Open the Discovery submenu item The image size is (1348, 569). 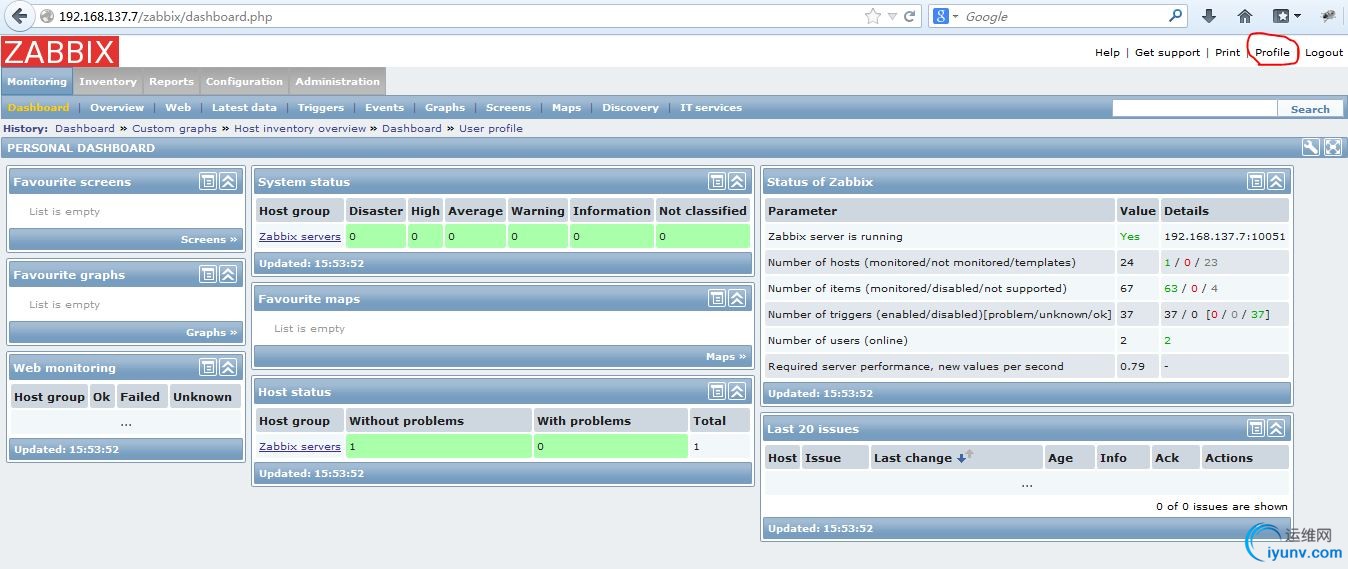630,108
